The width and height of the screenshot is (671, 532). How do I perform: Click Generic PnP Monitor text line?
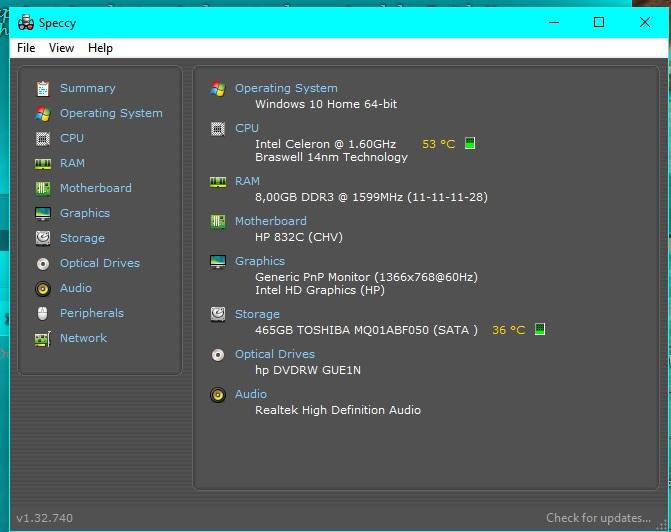[366, 277]
